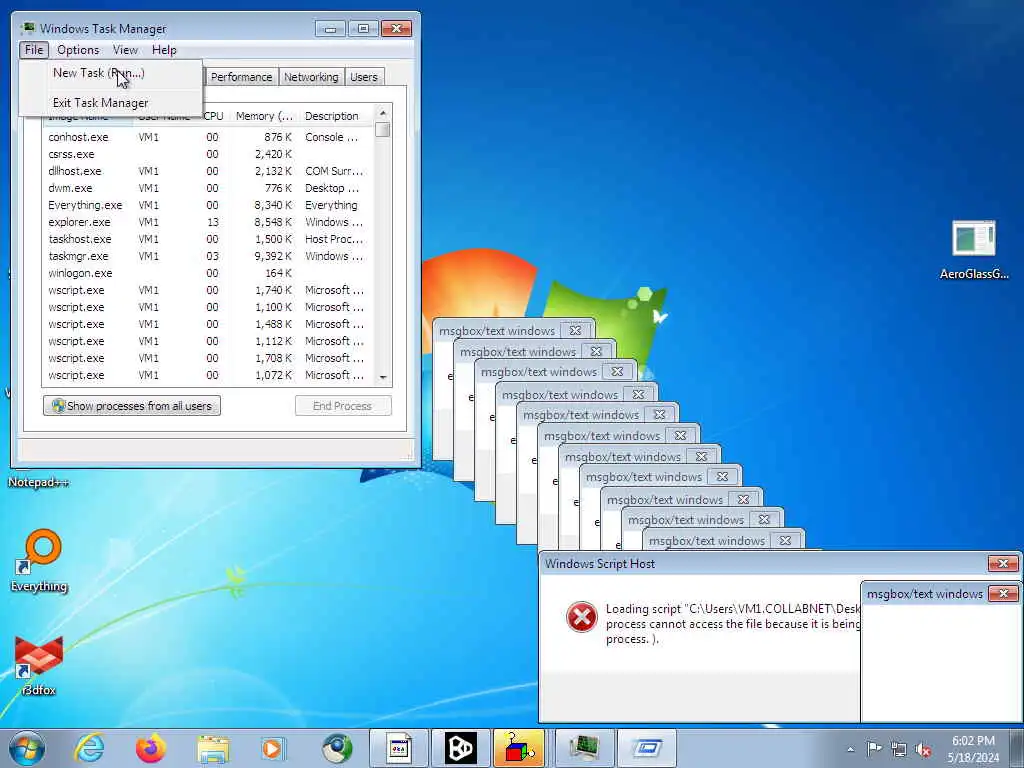Select the taskhost.exe process

click(208, 239)
